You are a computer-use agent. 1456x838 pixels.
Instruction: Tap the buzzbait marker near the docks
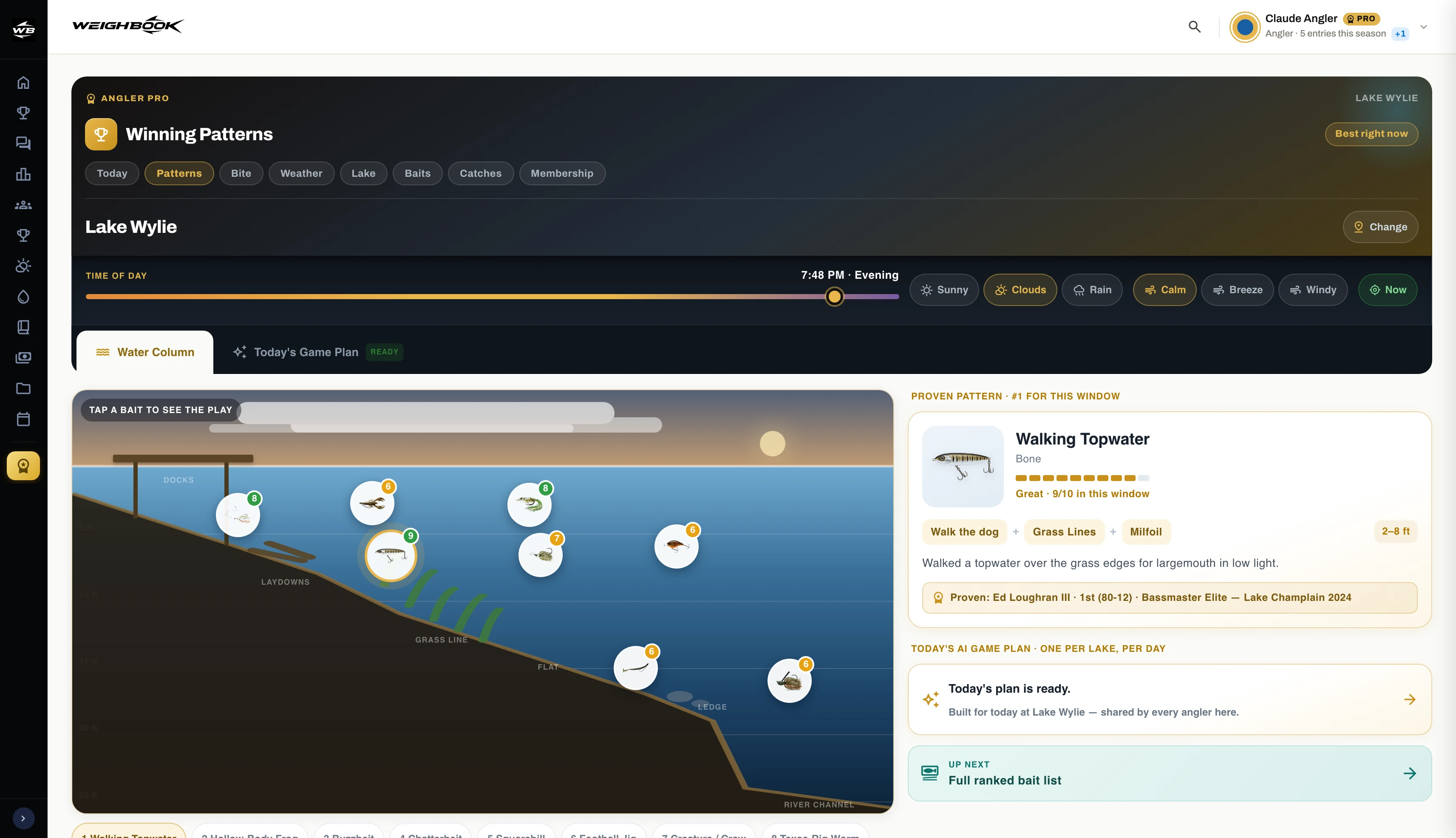tap(238, 515)
